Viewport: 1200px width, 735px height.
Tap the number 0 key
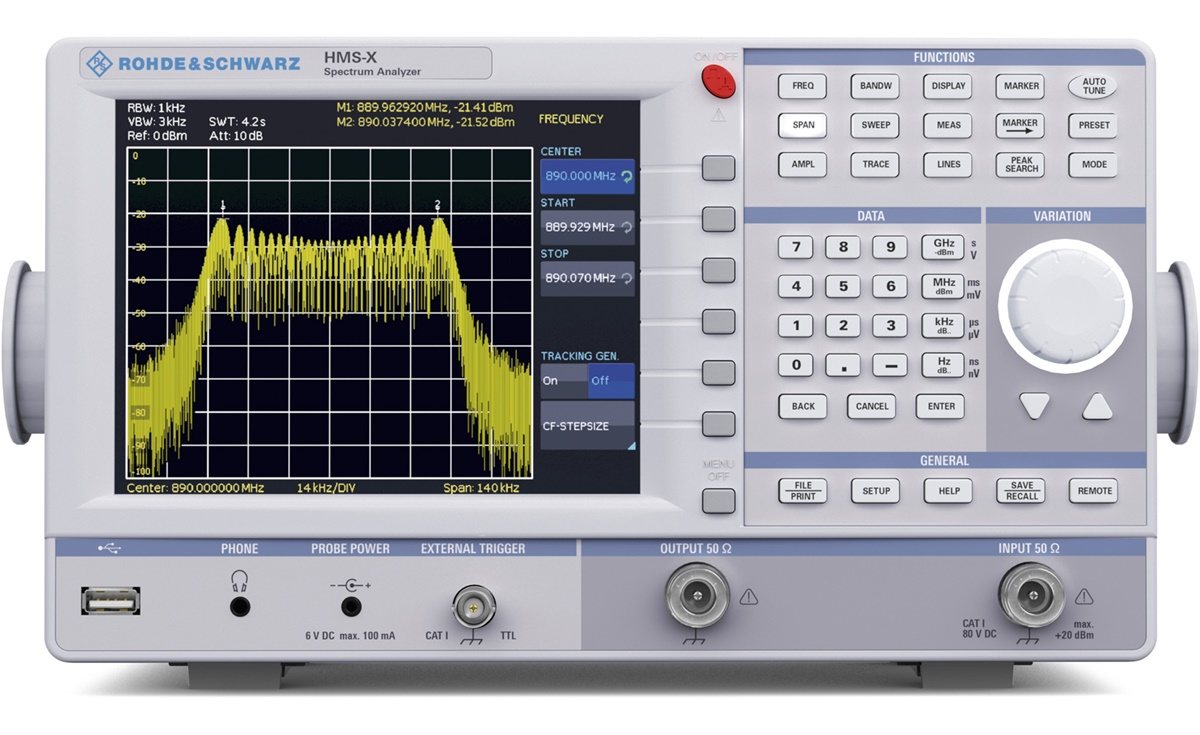pyautogui.click(x=796, y=365)
